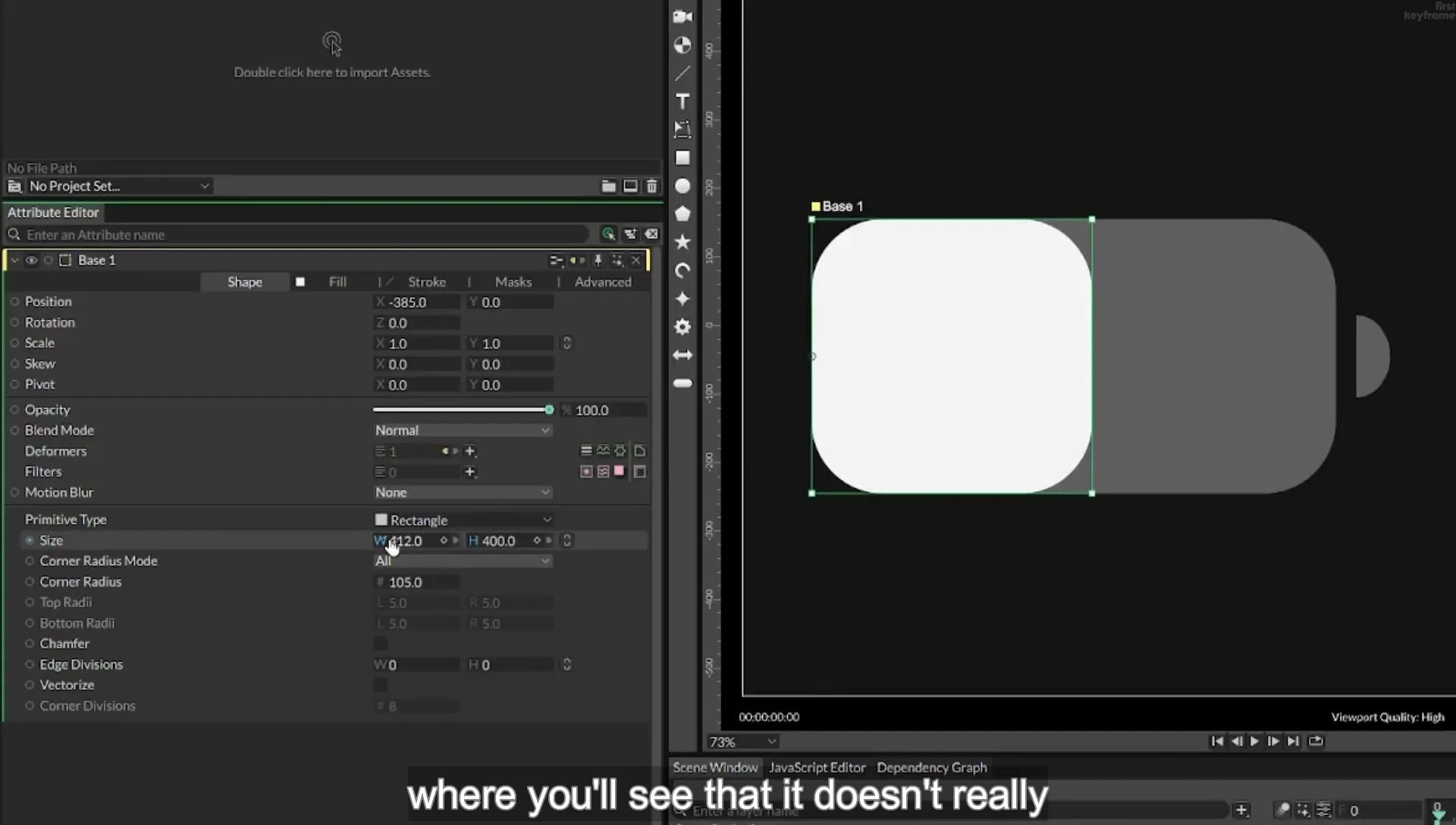1456x825 pixels.
Task: Toggle Scale proportional lock icon
Action: [x=566, y=343]
